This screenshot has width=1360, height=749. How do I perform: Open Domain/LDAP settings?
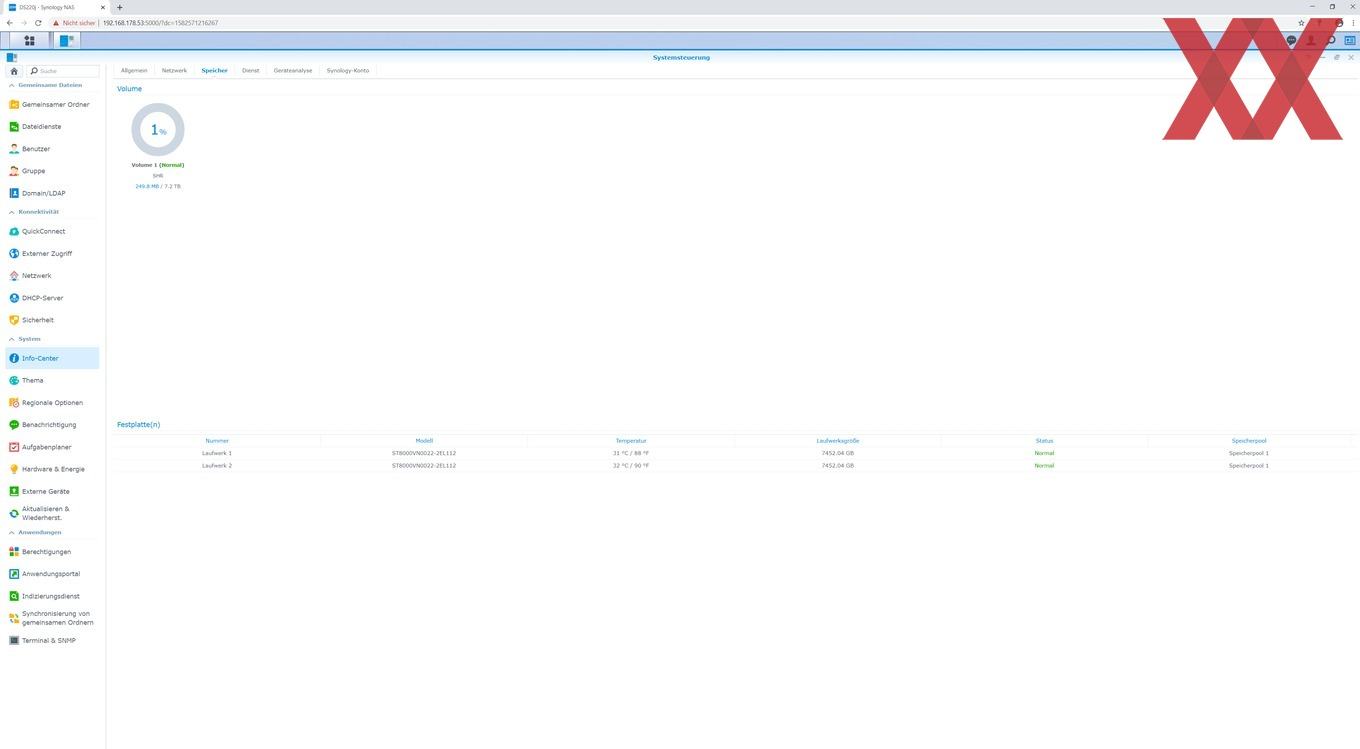[52, 193]
